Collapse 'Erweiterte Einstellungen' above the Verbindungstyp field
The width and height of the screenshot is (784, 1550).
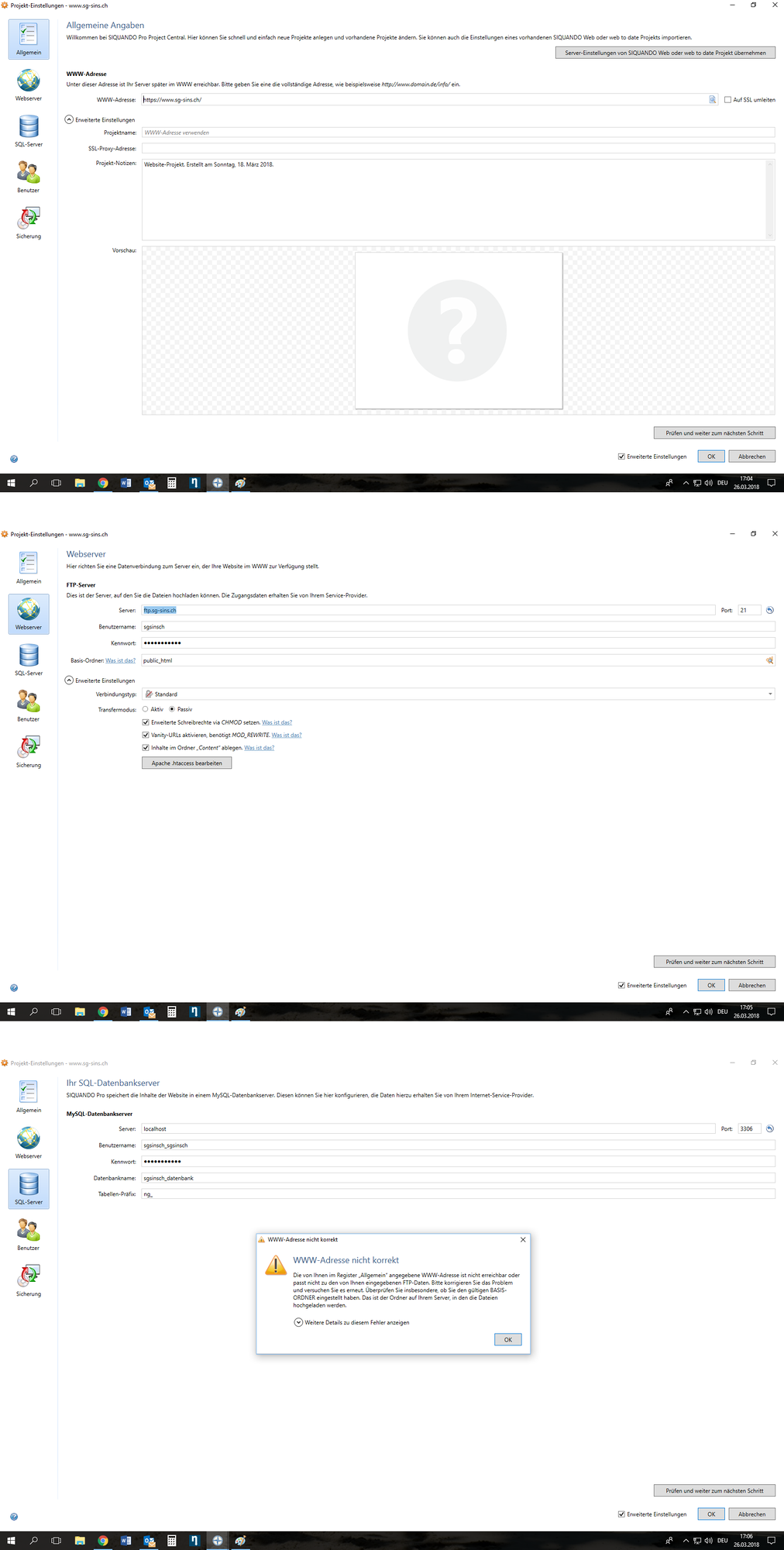pos(69,680)
